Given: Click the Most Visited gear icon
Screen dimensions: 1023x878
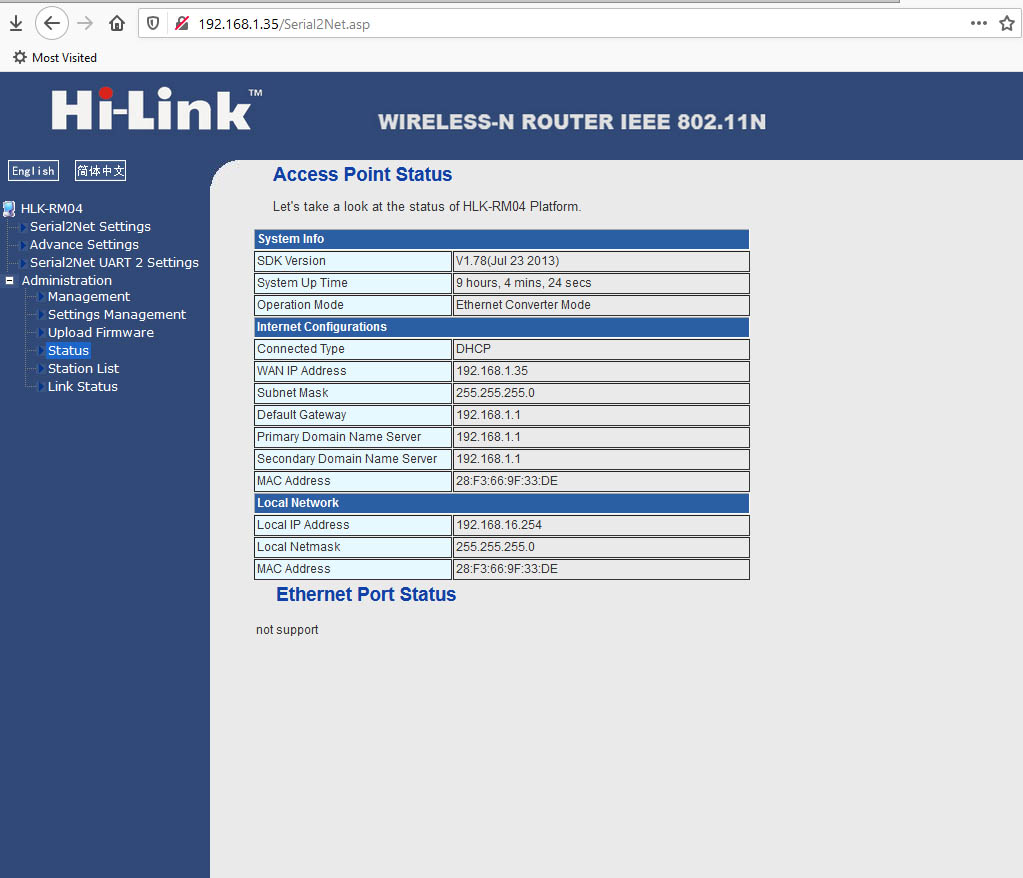Looking at the screenshot, I should coord(20,57).
